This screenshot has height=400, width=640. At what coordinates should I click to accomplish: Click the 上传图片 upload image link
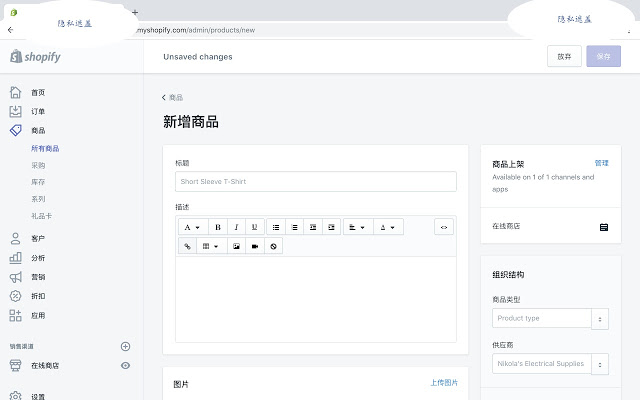[x=444, y=382]
